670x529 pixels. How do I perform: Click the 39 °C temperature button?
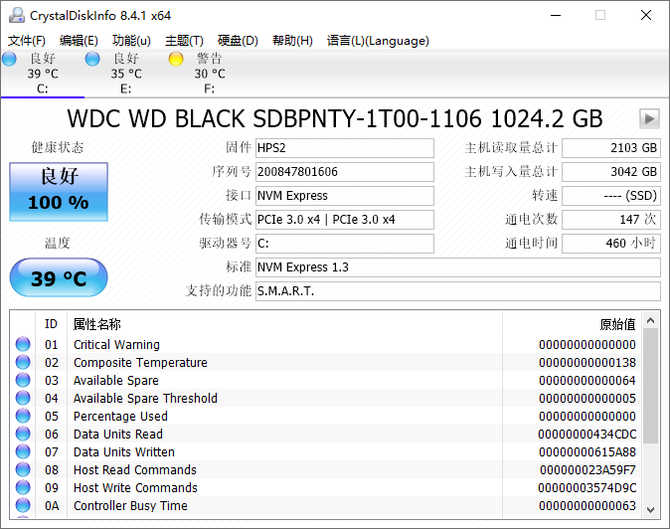click(x=58, y=278)
